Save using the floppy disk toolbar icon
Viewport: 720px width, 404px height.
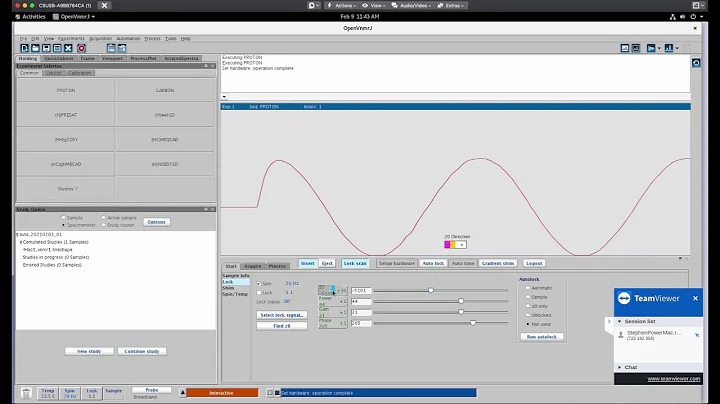click(46, 48)
